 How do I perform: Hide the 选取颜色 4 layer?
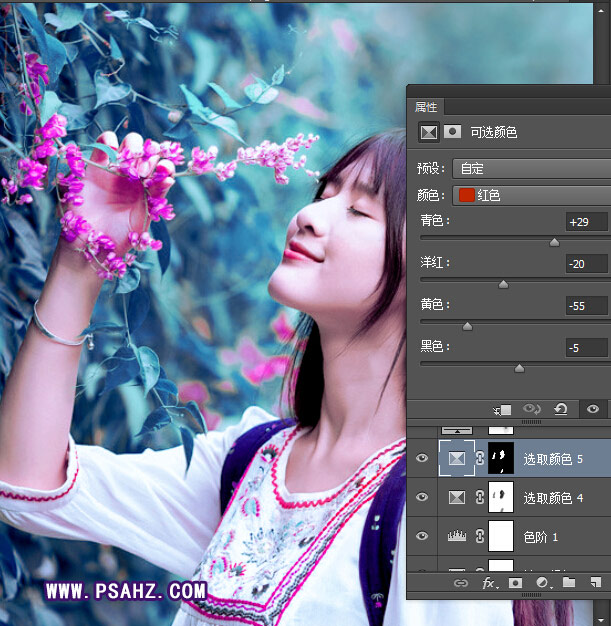[x=422, y=497]
